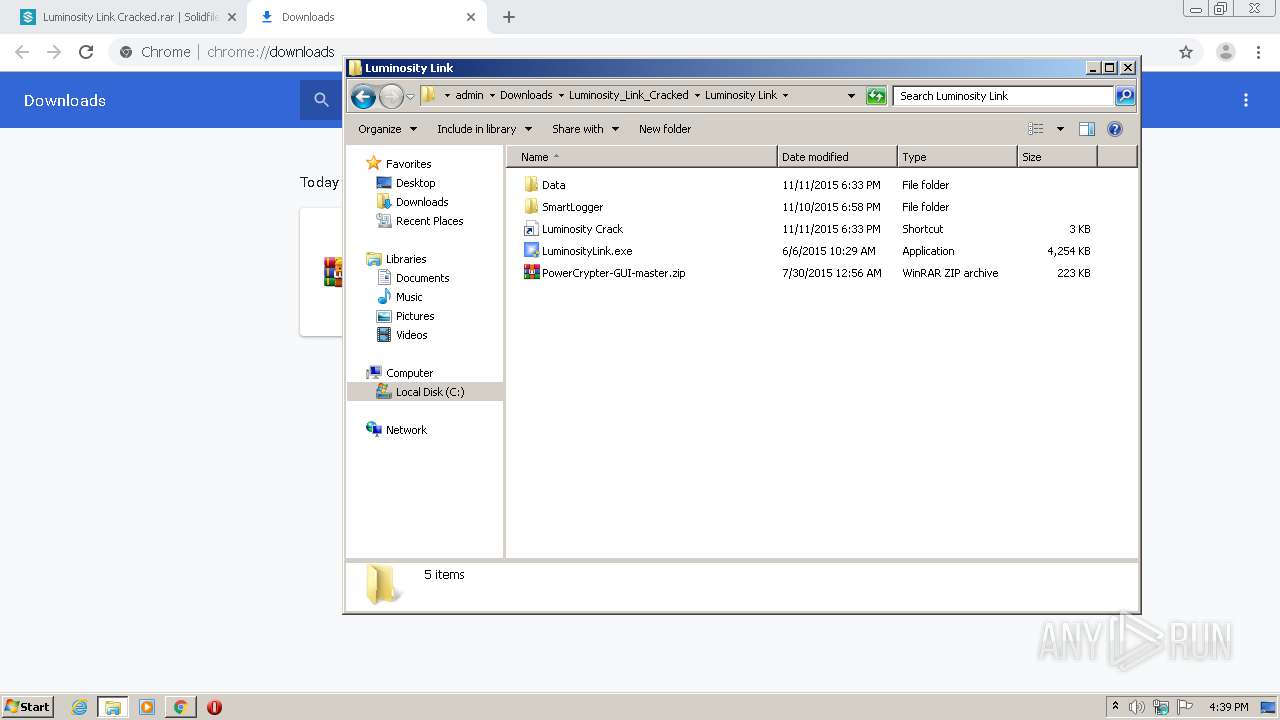Click the system tray volume icon
Screen dimensions: 1280x720
pyautogui.click(x=1137, y=707)
